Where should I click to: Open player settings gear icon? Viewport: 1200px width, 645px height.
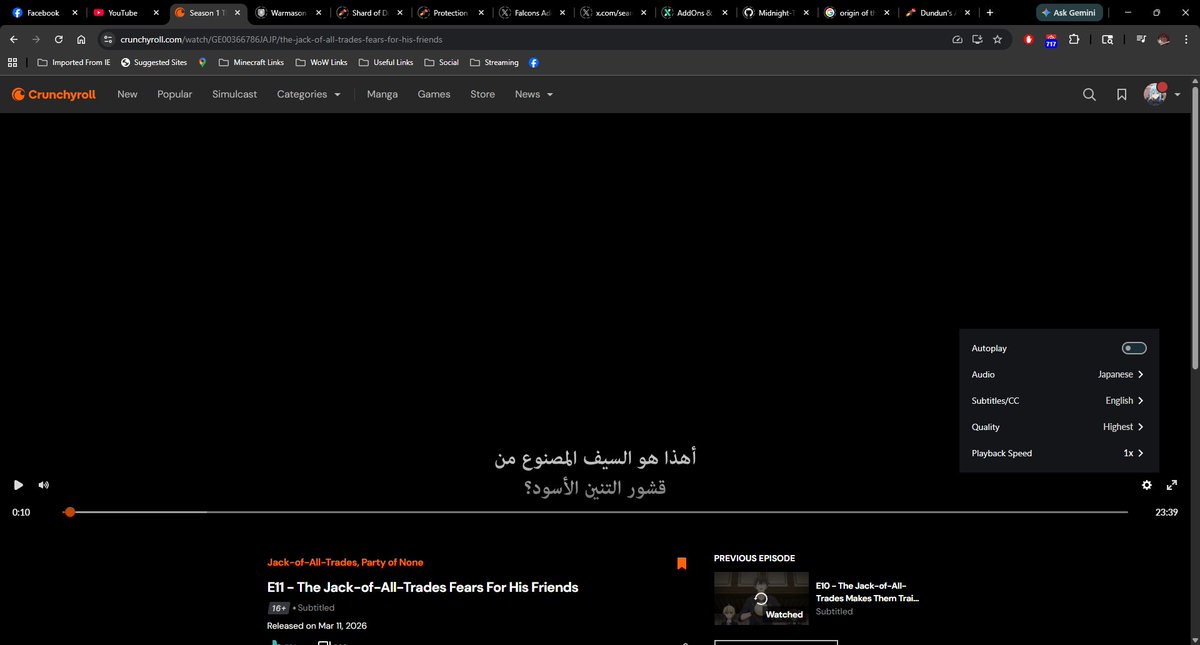[x=1146, y=485]
